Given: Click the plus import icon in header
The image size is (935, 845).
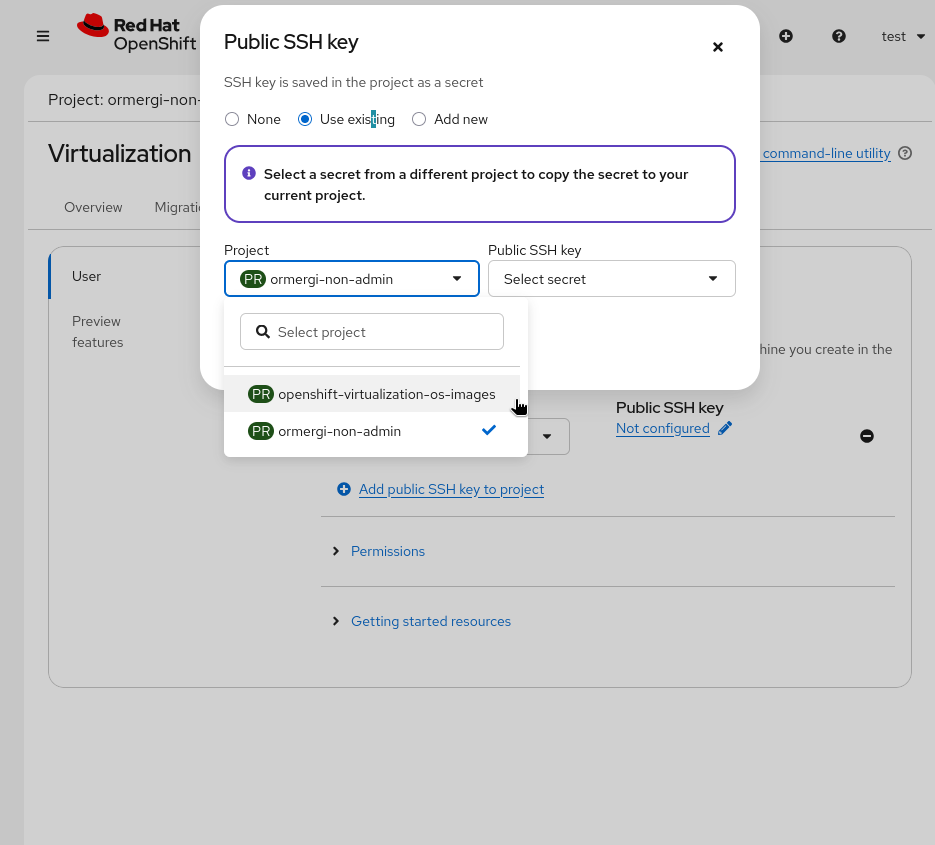Looking at the screenshot, I should pyautogui.click(x=786, y=36).
